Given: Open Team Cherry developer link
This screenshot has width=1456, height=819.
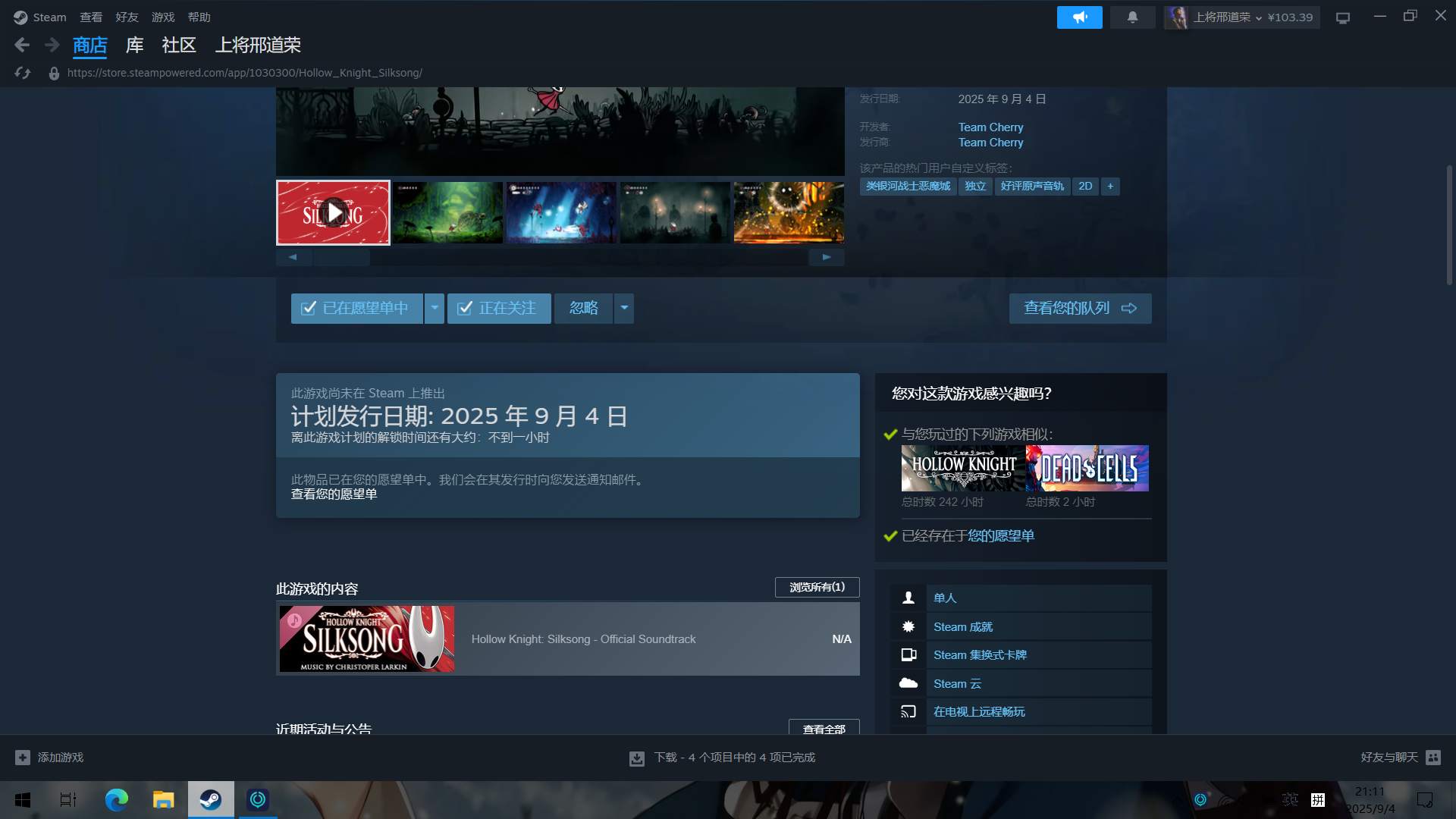Looking at the screenshot, I should coord(990,127).
